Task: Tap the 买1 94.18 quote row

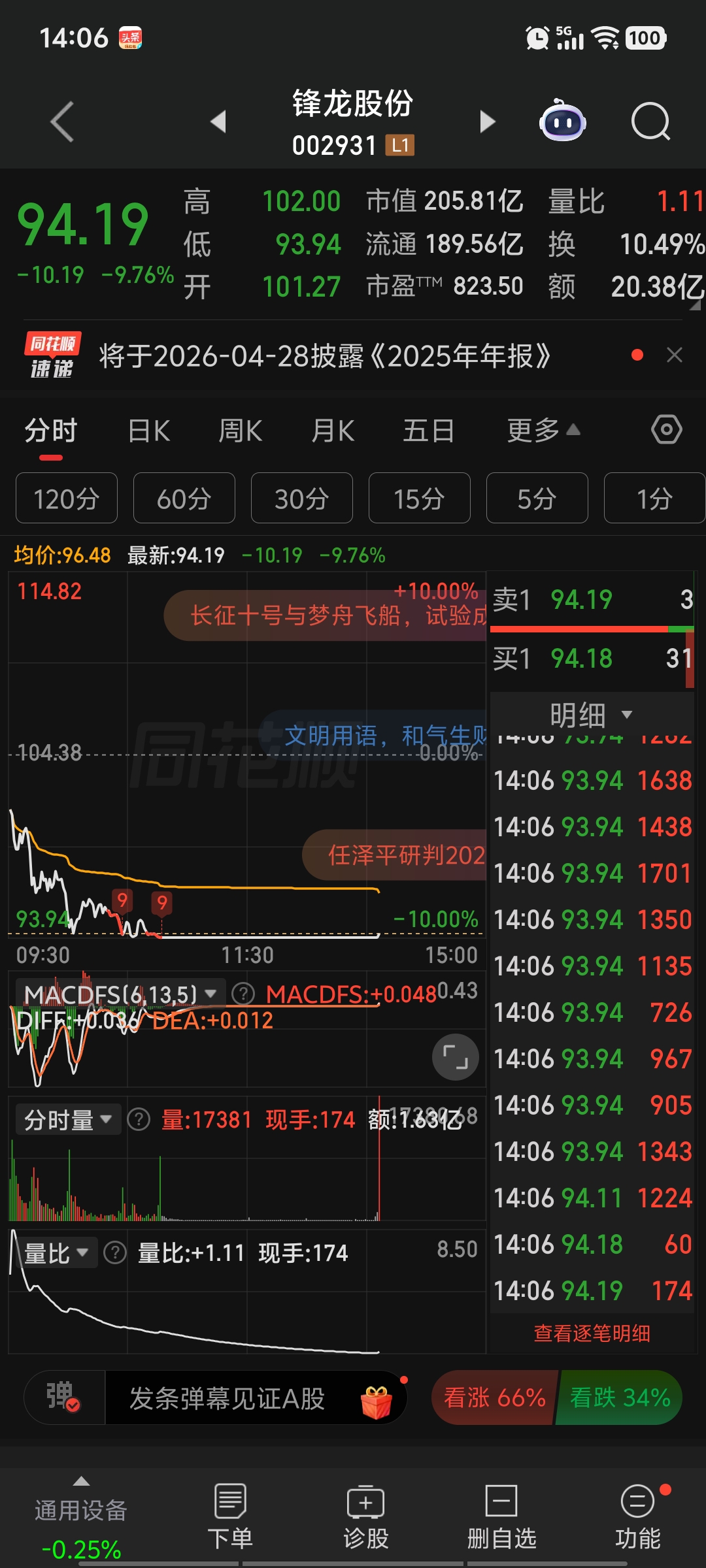Action: 592,658
